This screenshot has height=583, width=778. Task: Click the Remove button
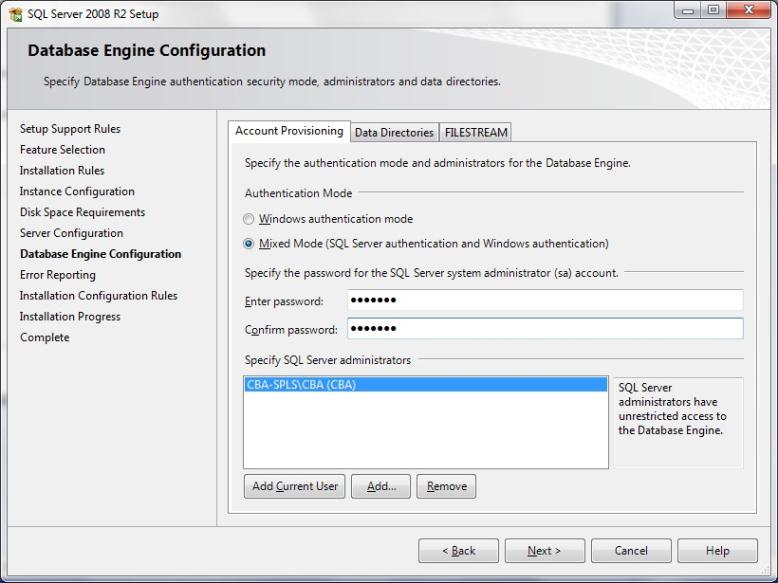point(447,486)
